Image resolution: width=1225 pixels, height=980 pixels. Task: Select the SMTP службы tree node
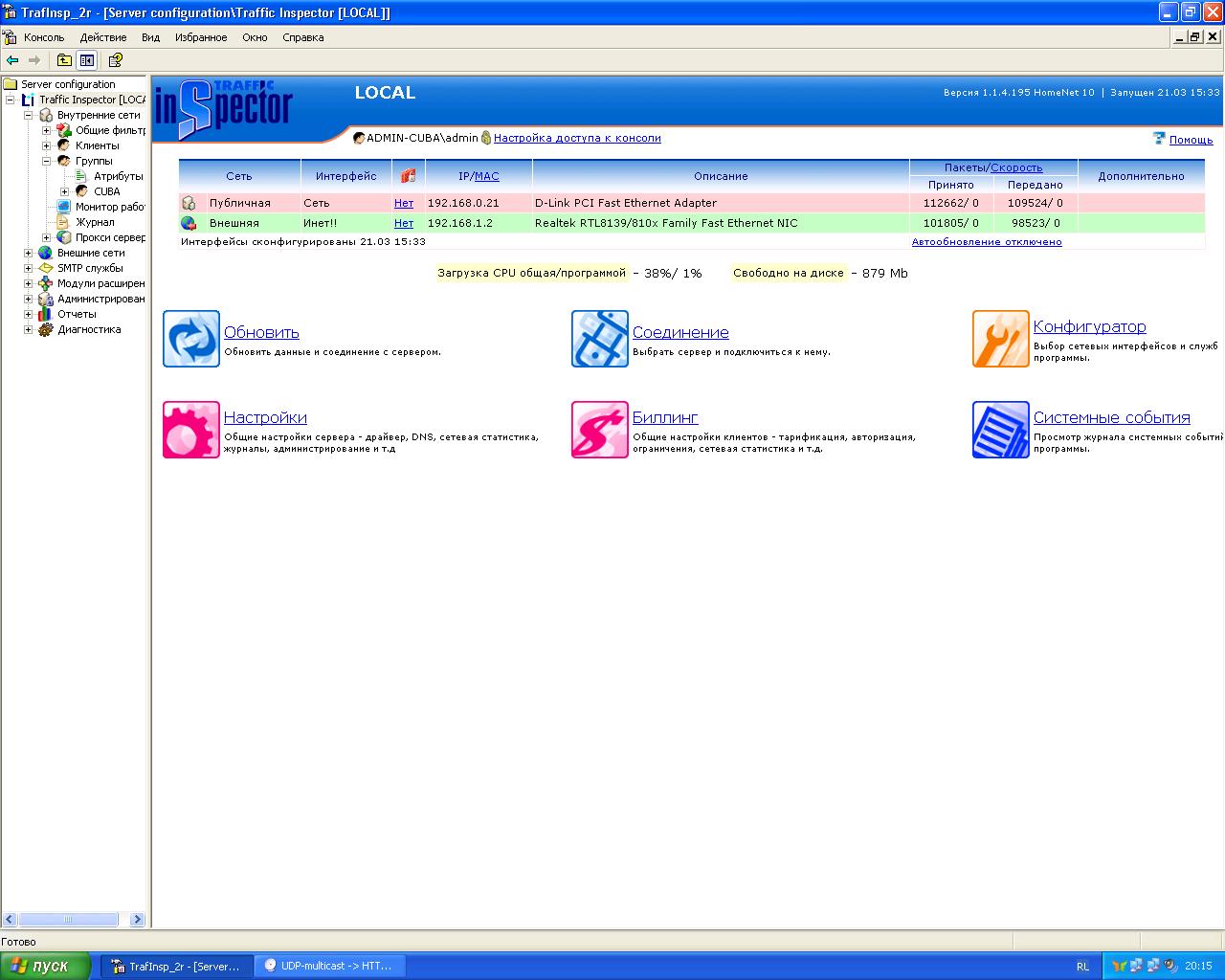click(x=90, y=268)
